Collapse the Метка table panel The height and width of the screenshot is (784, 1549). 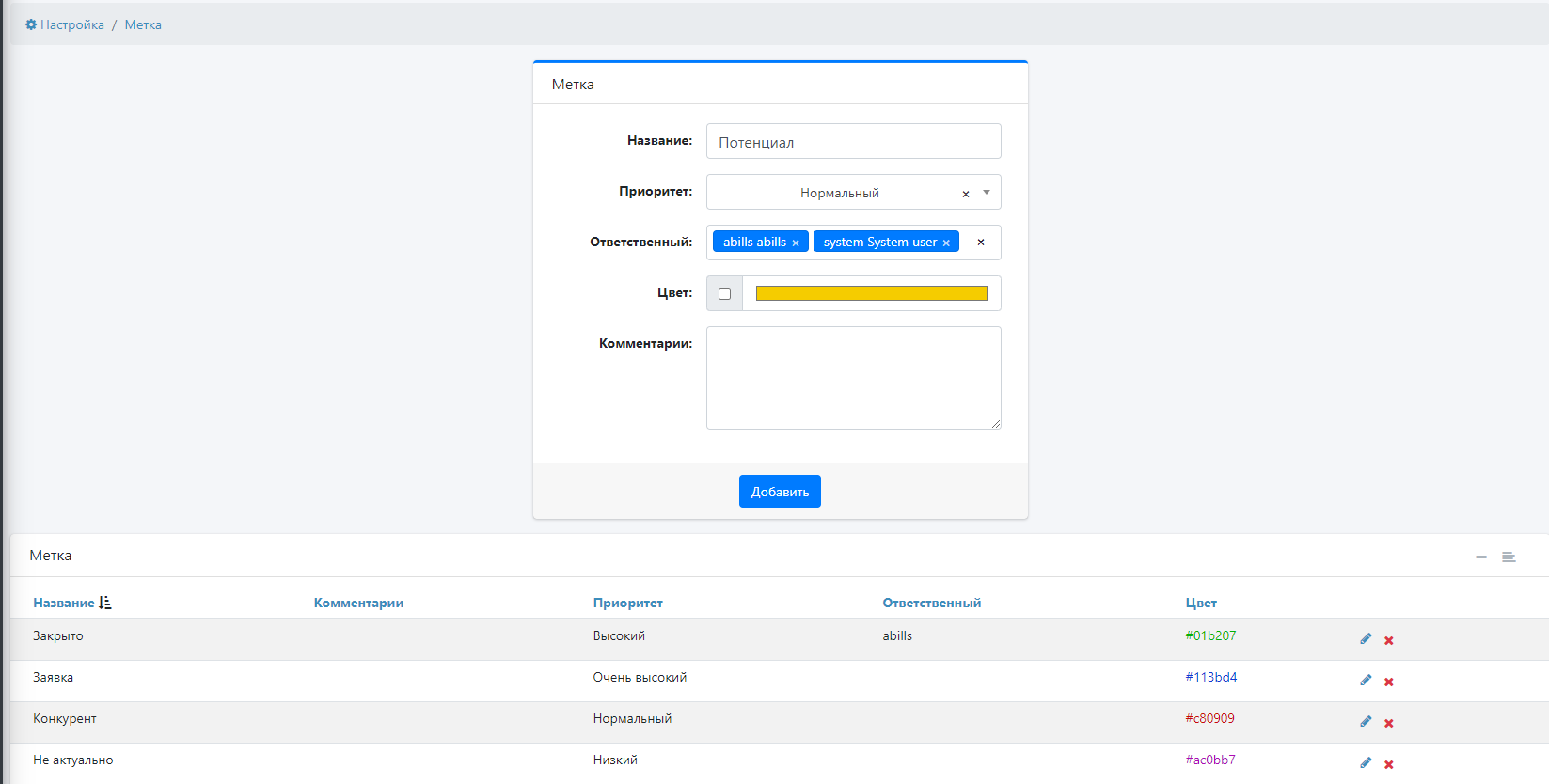tap(1480, 557)
